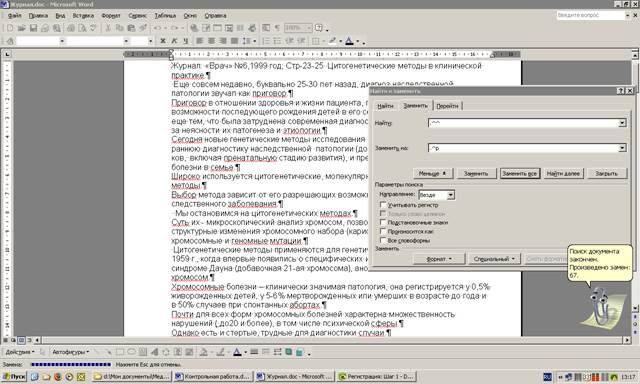
Task: Use the Format Painter brush icon
Action: pos(143,28)
